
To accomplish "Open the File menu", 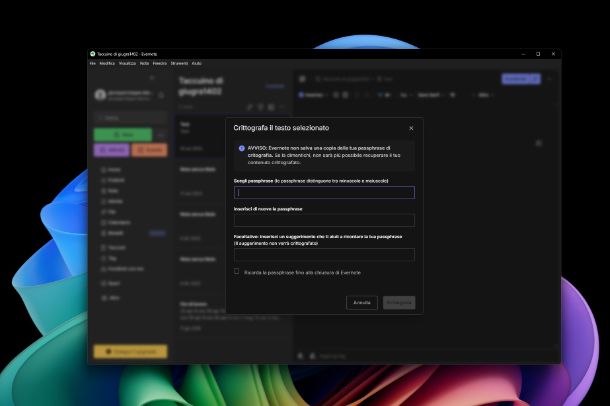I will pyautogui.click(x=93, y=63).
